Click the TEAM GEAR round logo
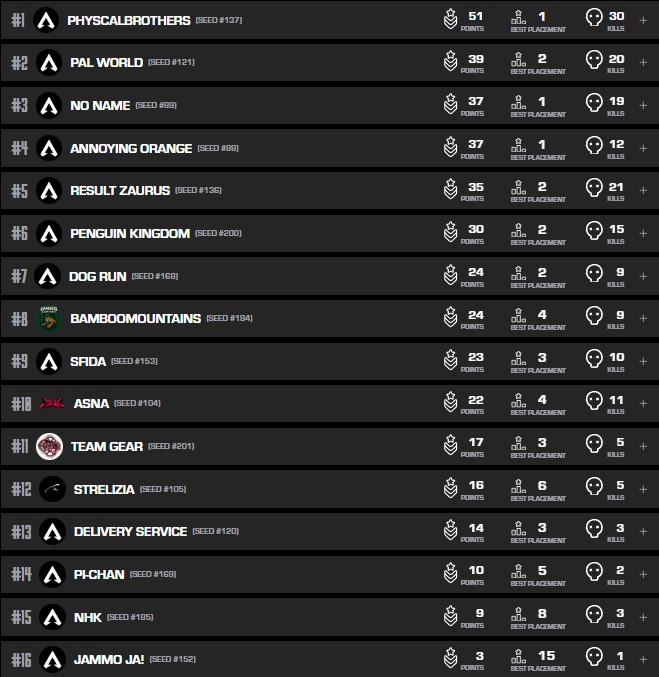Image resolution: width=659 pixels, height=677 pixels. (49, 446)
